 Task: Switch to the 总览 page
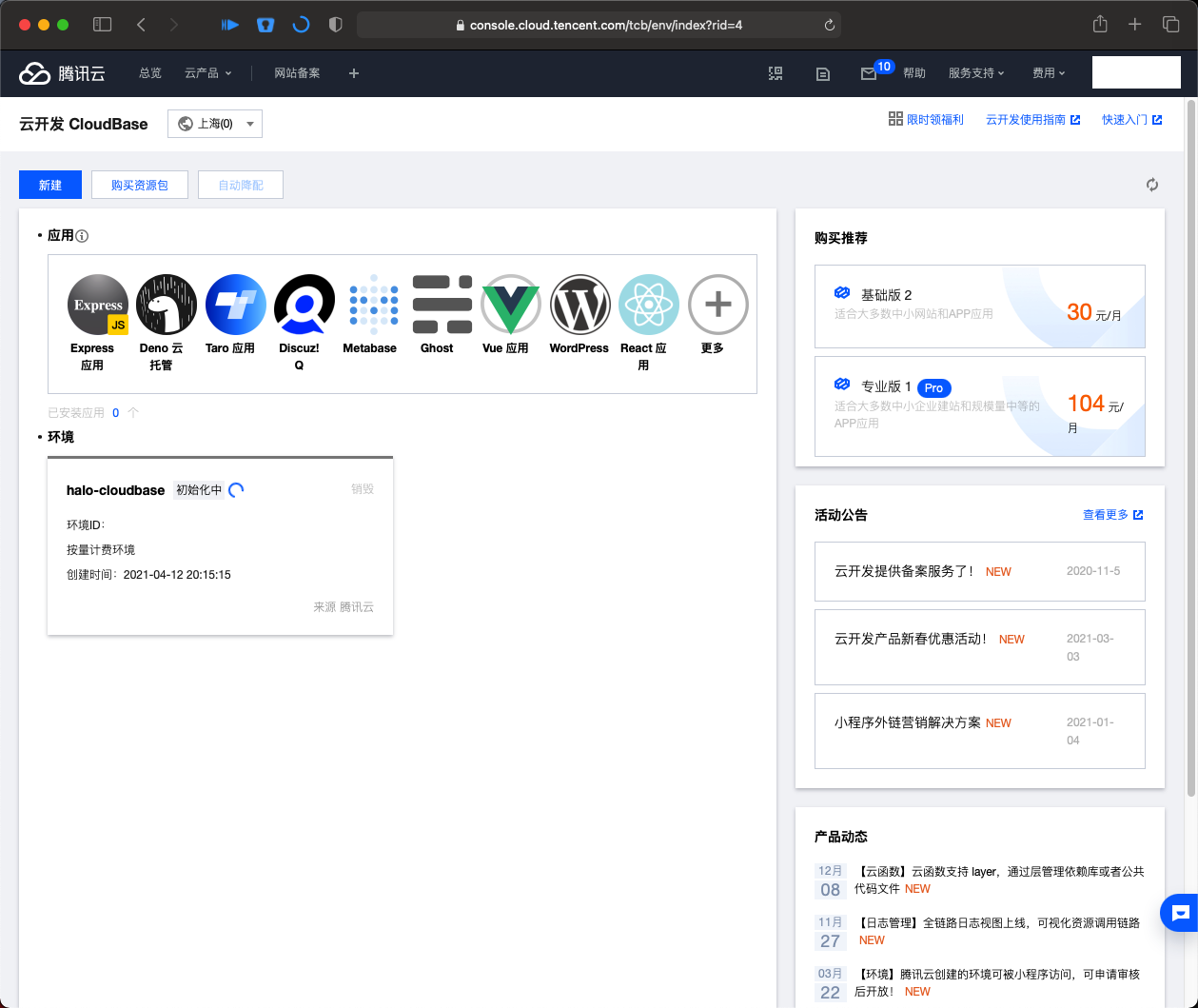click(x=149, y=72)
